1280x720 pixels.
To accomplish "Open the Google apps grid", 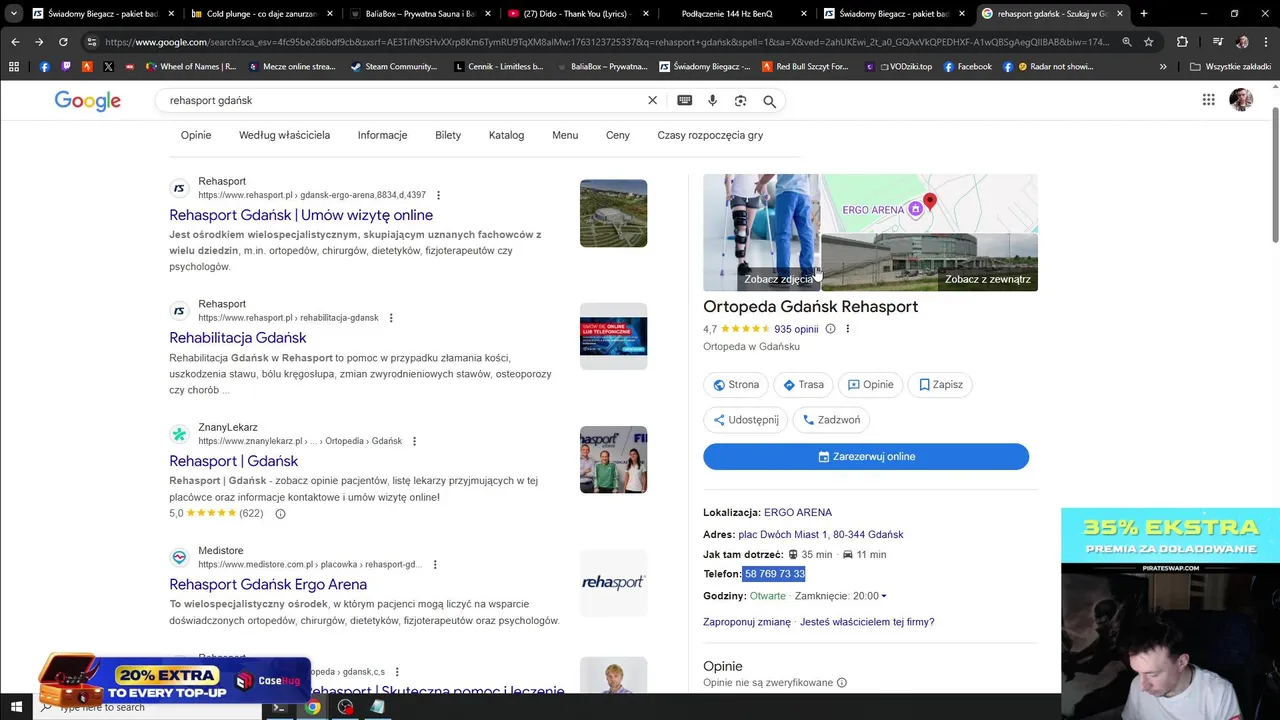I will click(x=1209, y=99).
